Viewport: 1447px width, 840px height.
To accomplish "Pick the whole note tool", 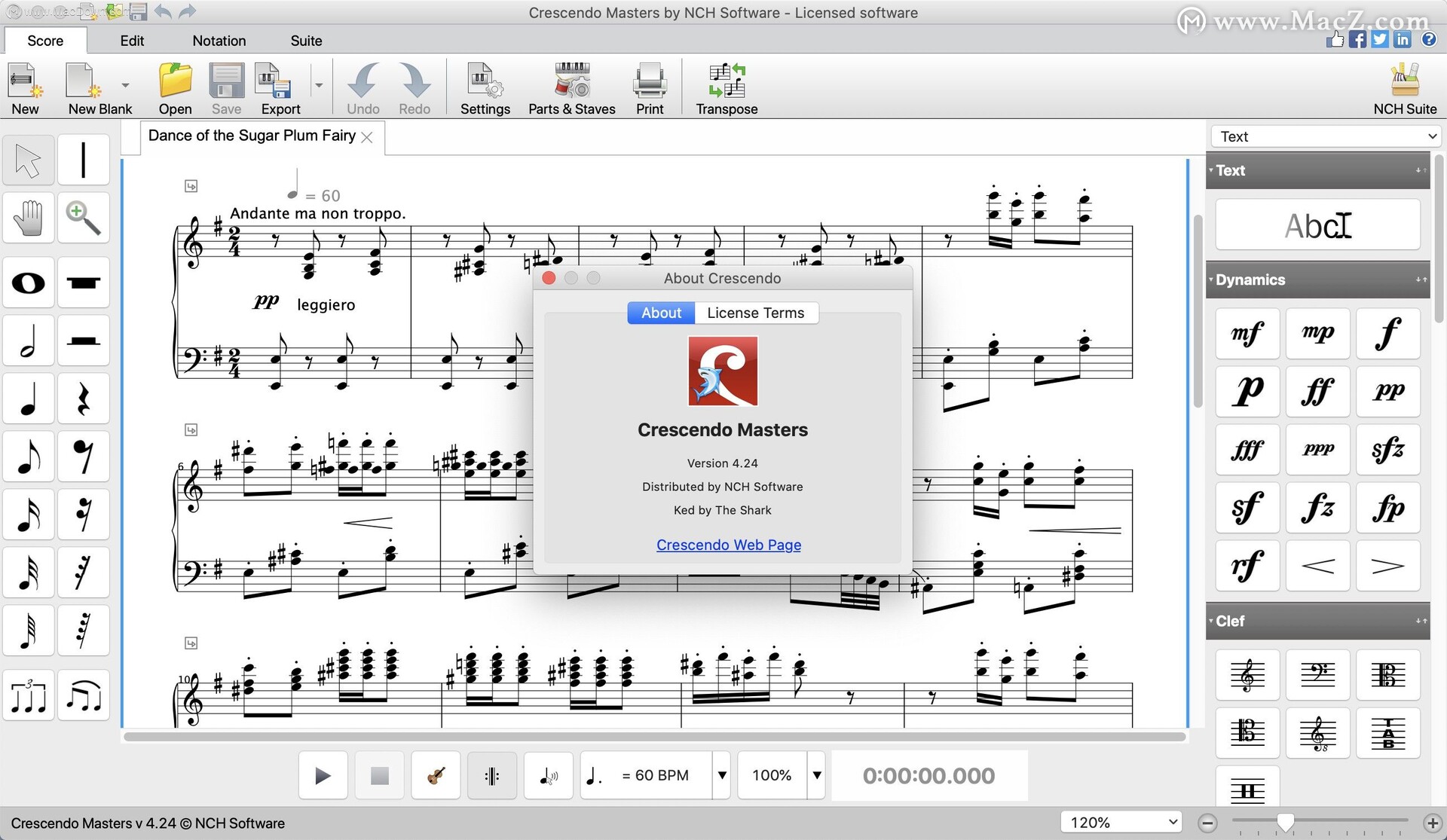I will (28, 283).
